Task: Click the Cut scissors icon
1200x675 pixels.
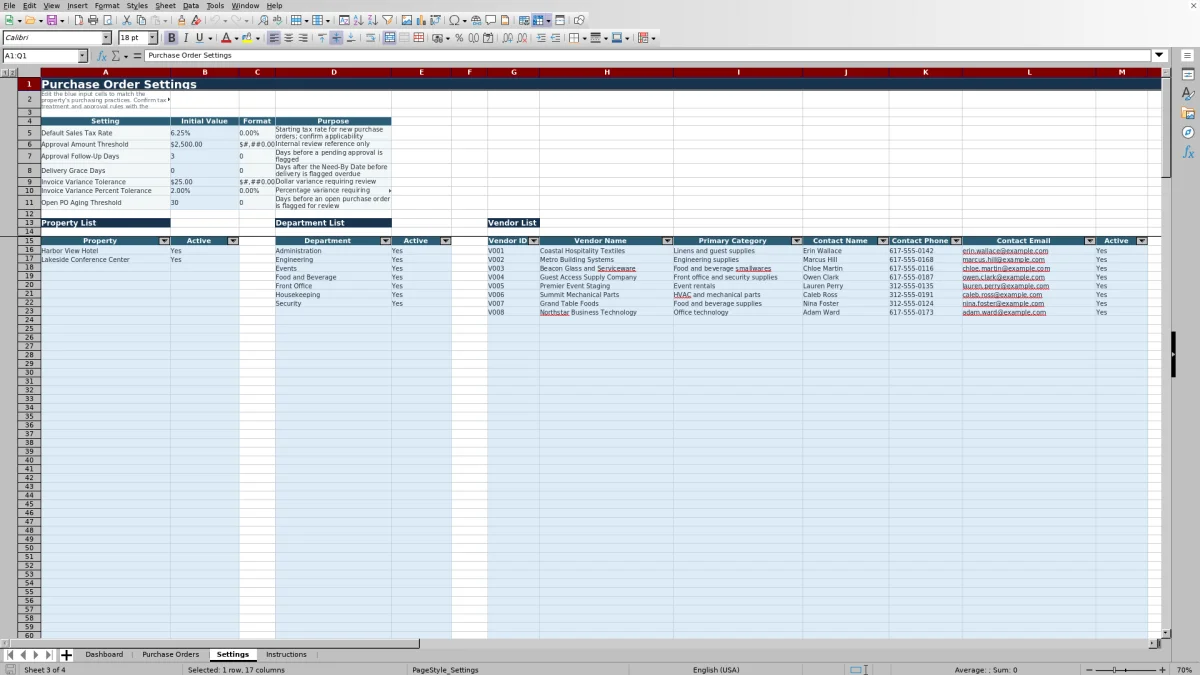Action: (127, 20)
